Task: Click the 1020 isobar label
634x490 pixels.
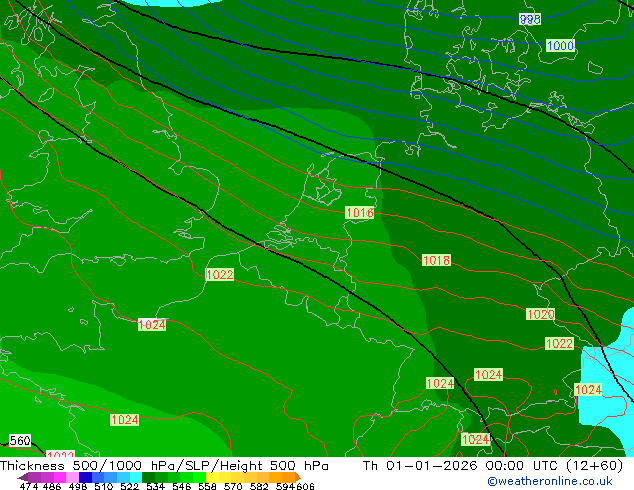Action: pyautogui.click(x=540, y=314)
